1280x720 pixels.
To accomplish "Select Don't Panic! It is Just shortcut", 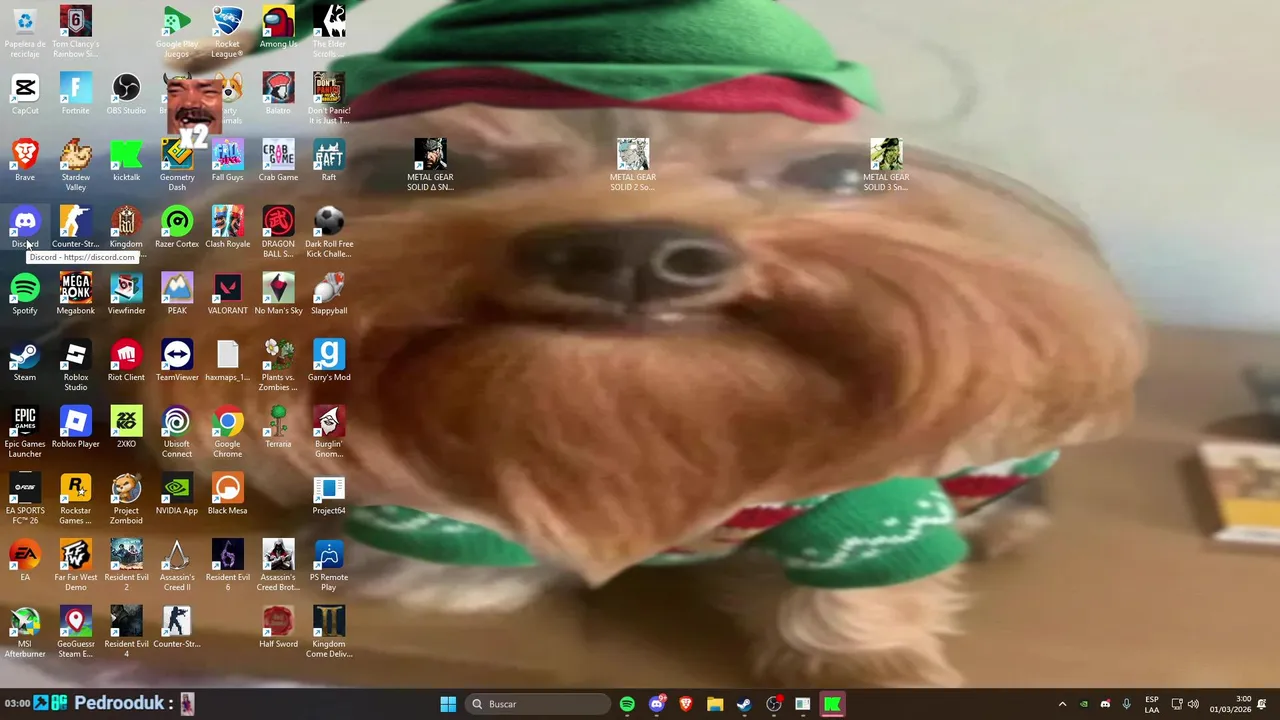I will click(329, 98).
